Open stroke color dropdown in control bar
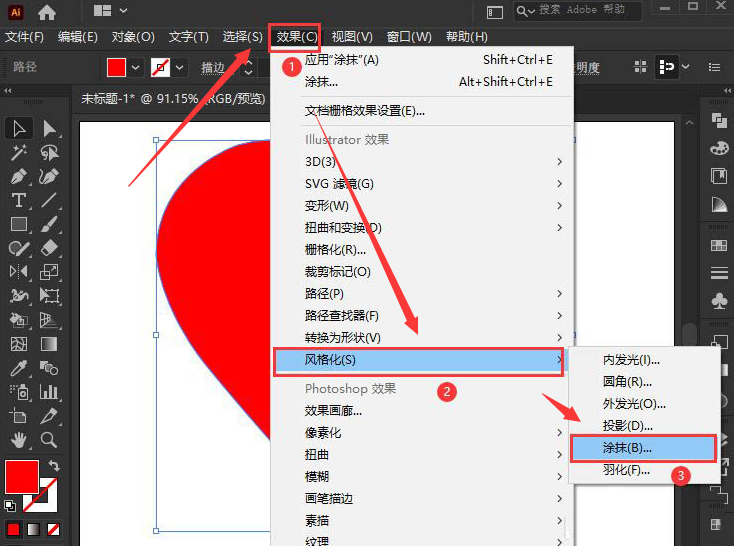Viewport: 734px width, 546px height. (179, 67)
